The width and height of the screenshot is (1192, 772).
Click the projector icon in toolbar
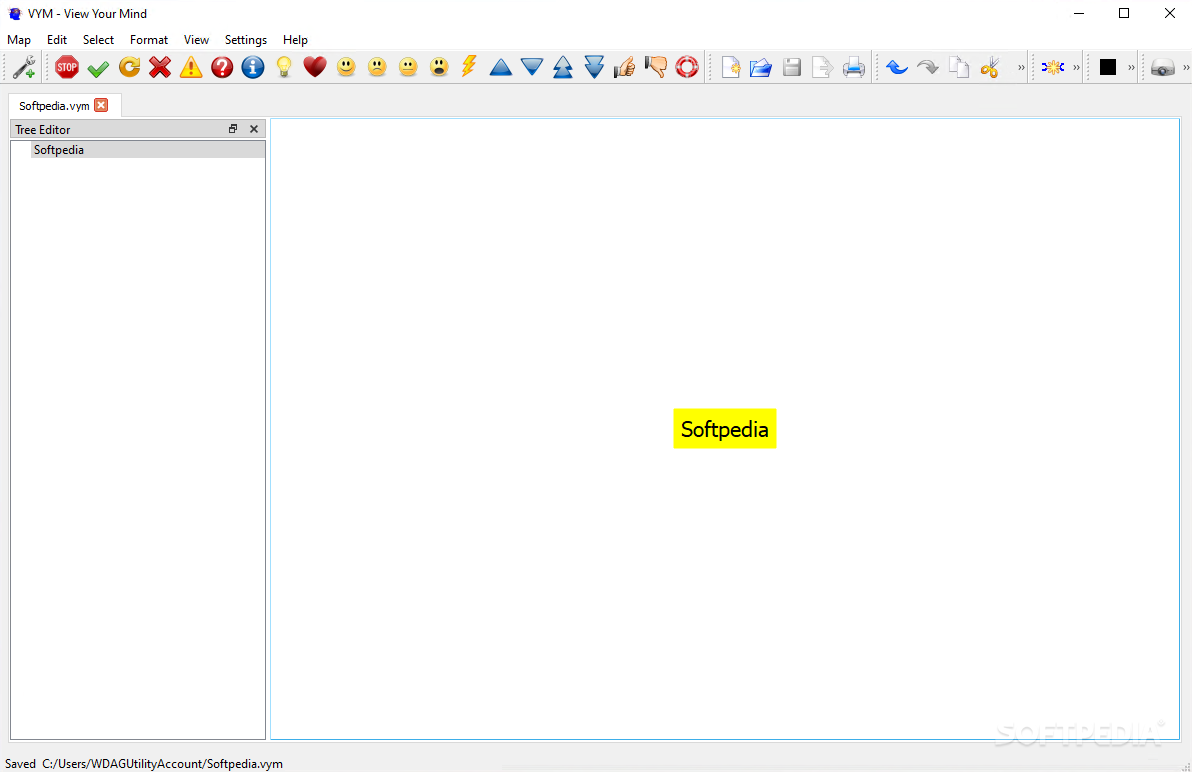1163,68
